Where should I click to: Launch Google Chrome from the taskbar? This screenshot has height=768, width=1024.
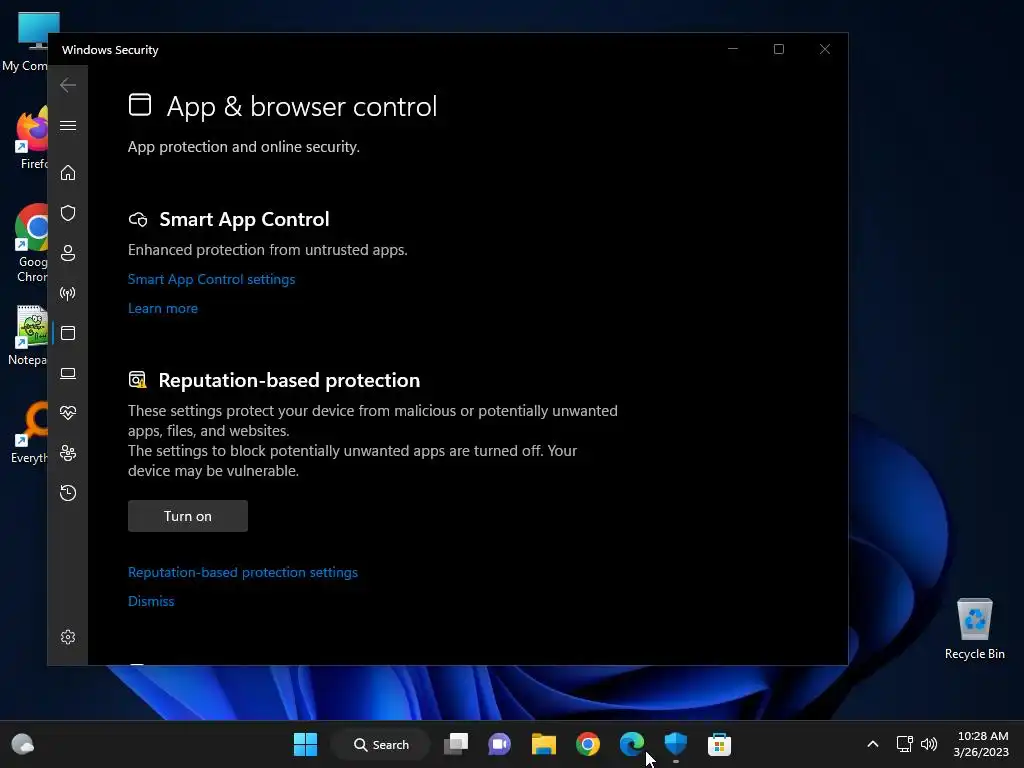pyautogui.click(x=588, y=744)
